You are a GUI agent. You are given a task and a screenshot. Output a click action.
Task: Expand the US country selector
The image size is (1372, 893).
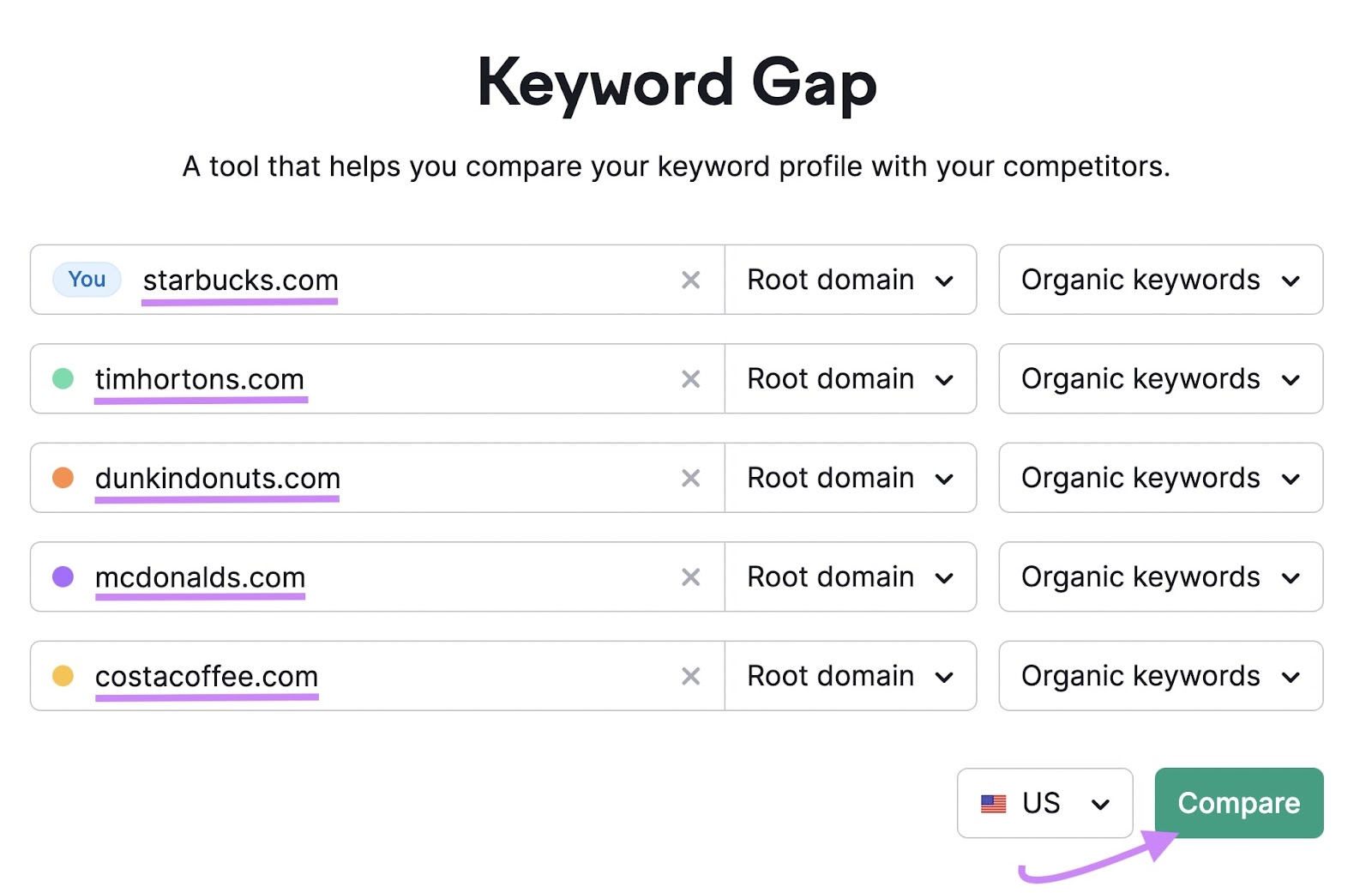1044,804
